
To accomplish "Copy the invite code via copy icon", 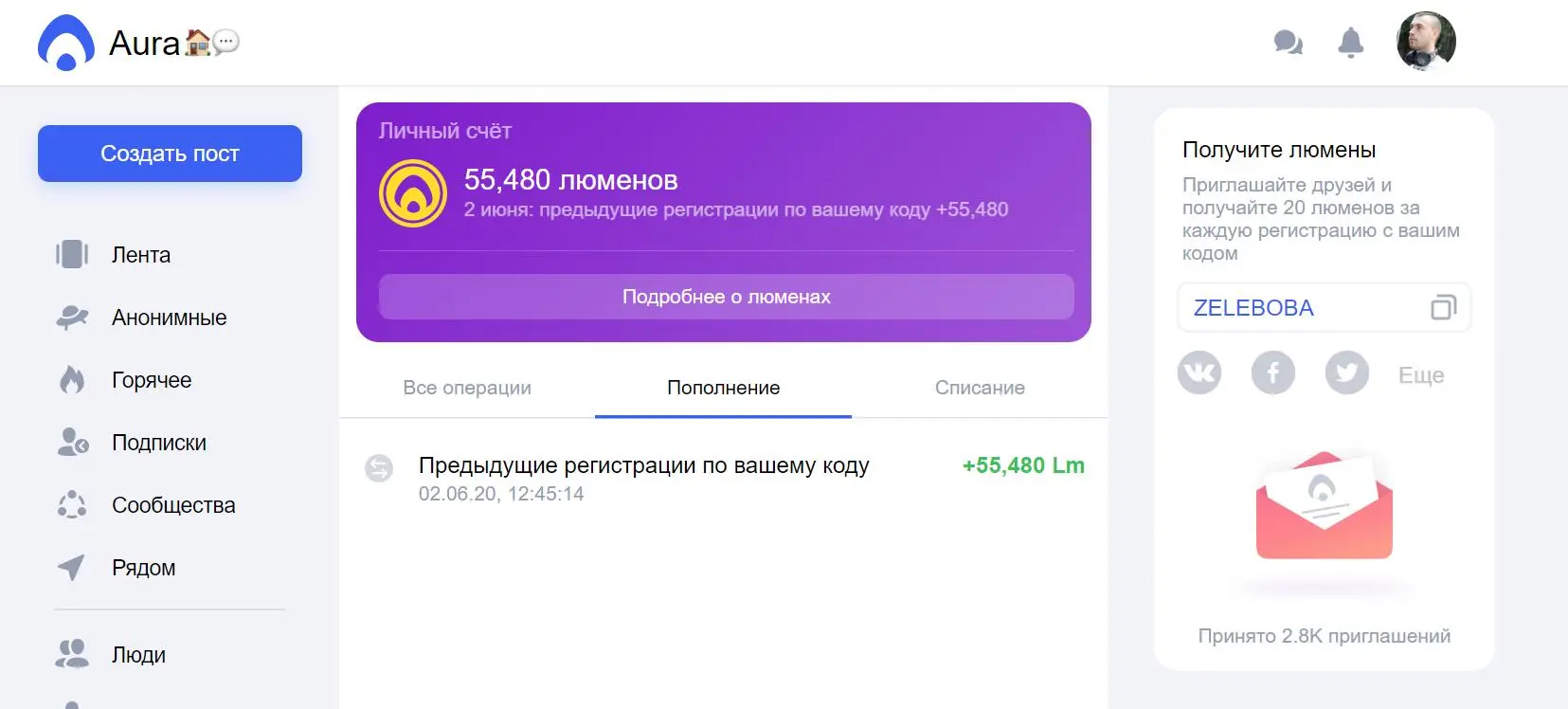I will tap(1443, 307).
